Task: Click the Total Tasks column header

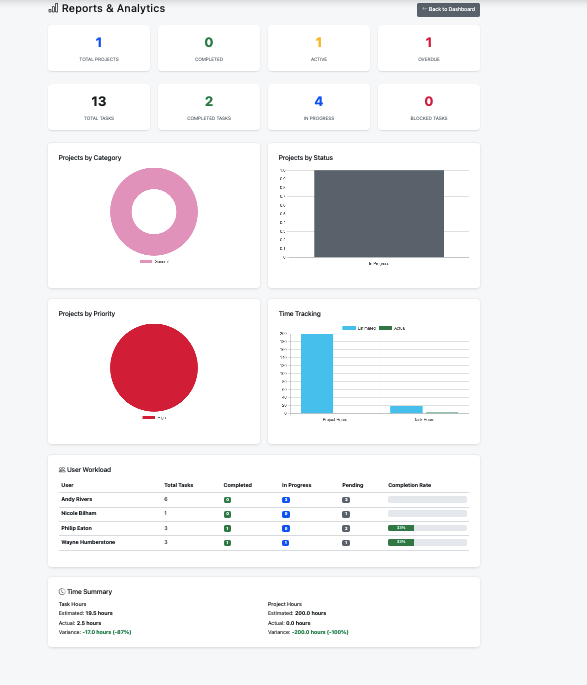Action: (x=179, y=485)
